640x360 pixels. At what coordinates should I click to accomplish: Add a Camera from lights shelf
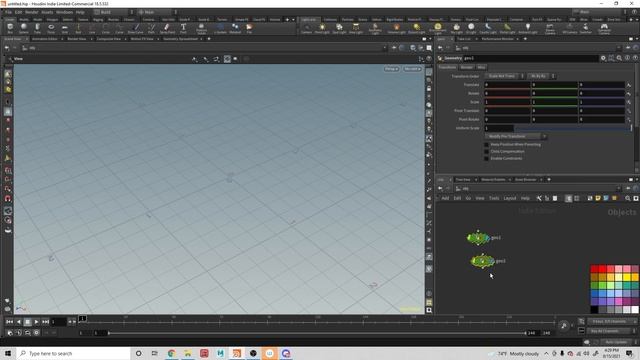[307, 28]
